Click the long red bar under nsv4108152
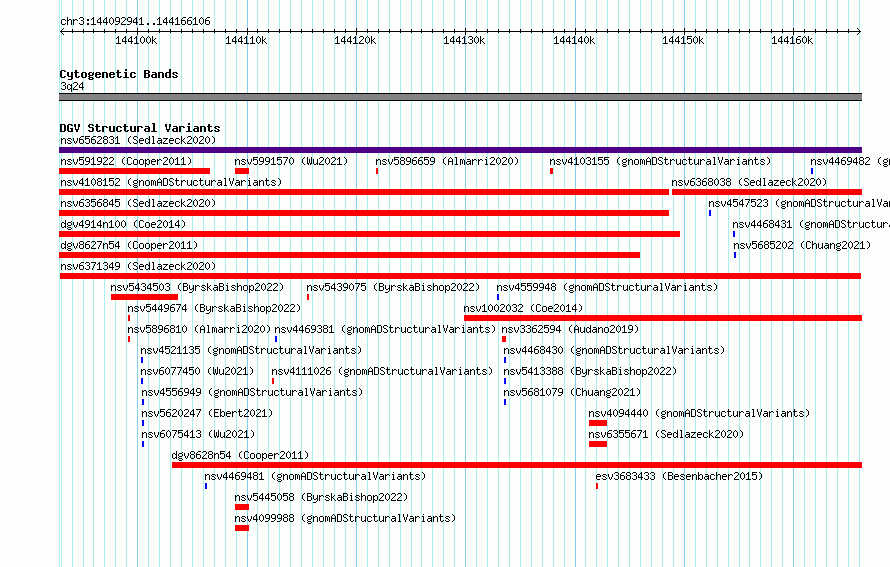The width and height of the screenshot is (890, 567). [x=364, y=192]
